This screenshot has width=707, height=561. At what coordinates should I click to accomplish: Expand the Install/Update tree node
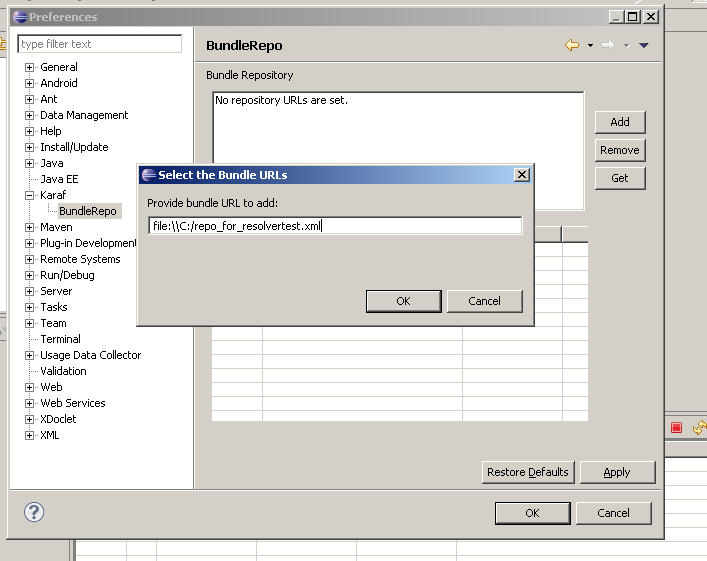point(29,147)
